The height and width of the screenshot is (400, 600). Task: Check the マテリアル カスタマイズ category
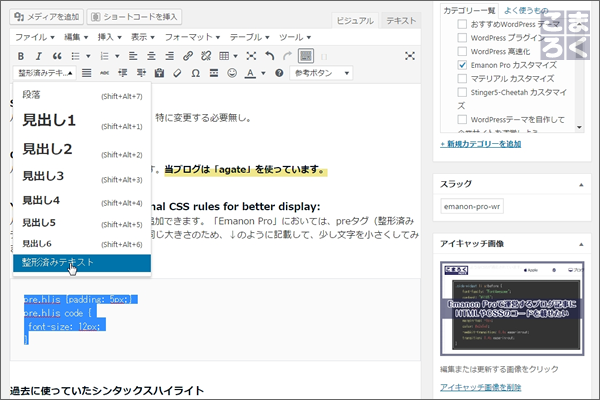coord(462,78)
